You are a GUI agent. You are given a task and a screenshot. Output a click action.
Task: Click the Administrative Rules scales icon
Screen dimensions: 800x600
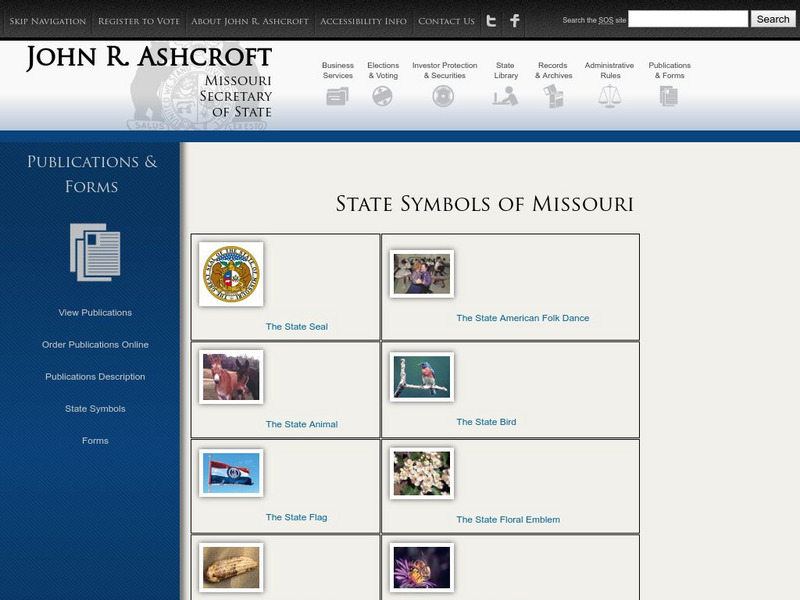click(x=610, y=96)
